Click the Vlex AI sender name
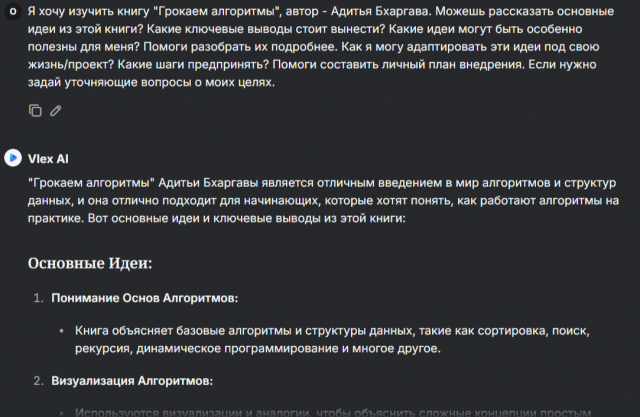The height and width of the screenshot is (417, 640). tap(50, 158)
